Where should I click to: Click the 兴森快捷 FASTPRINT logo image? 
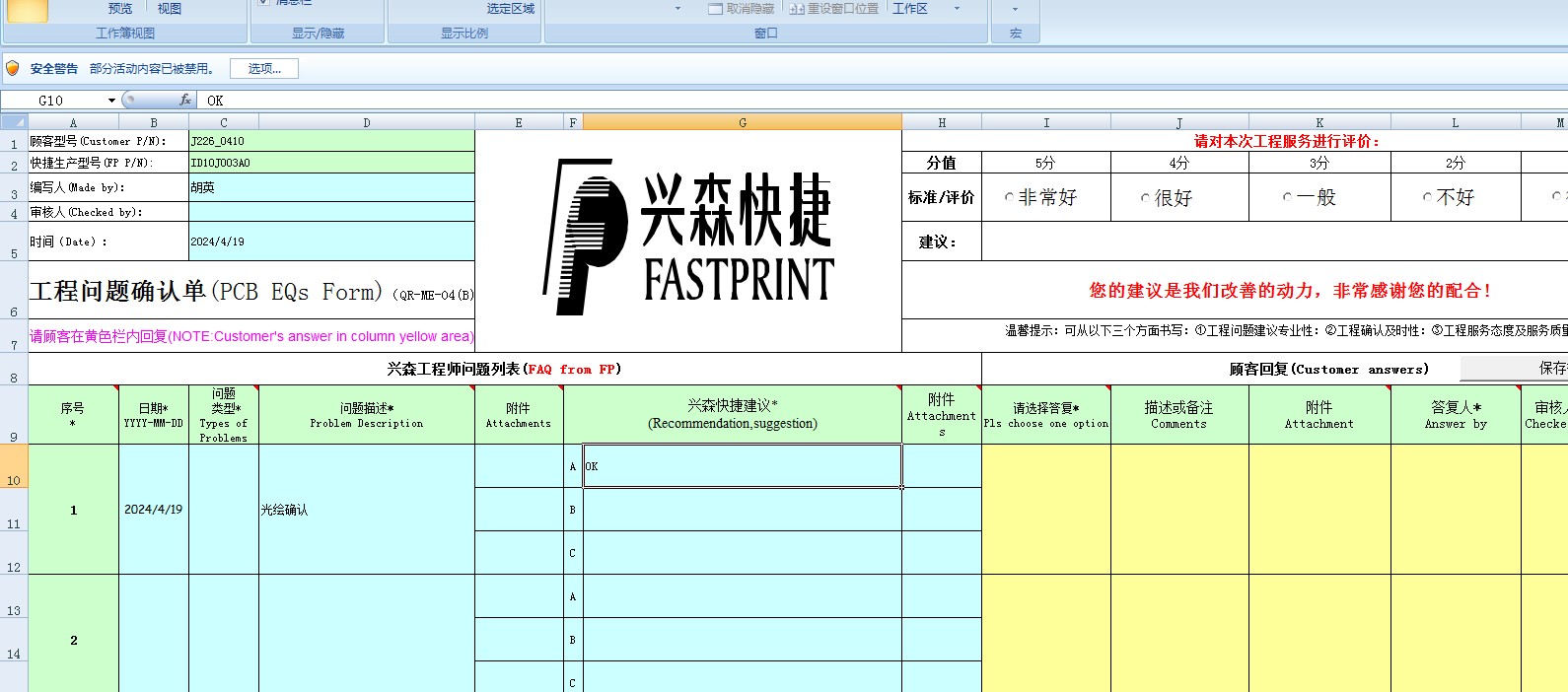point(688,238)
